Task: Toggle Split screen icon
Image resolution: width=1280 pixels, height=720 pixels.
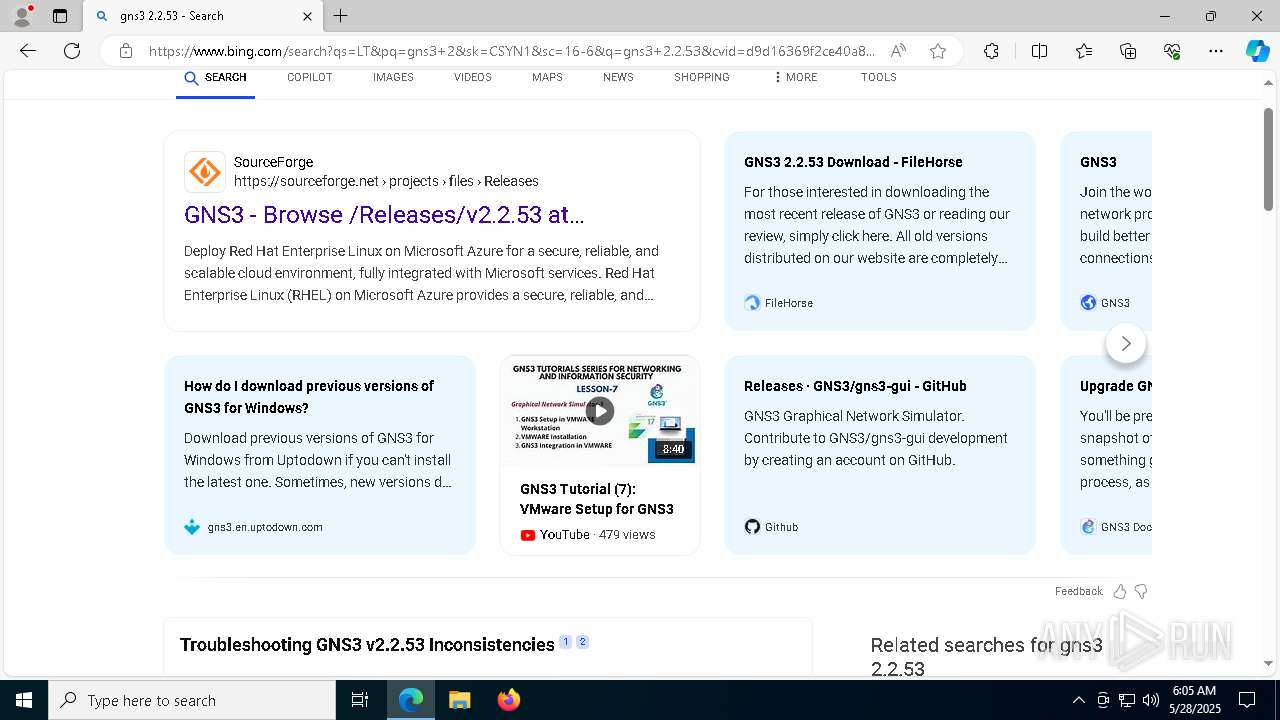Action: [1039, 51]
